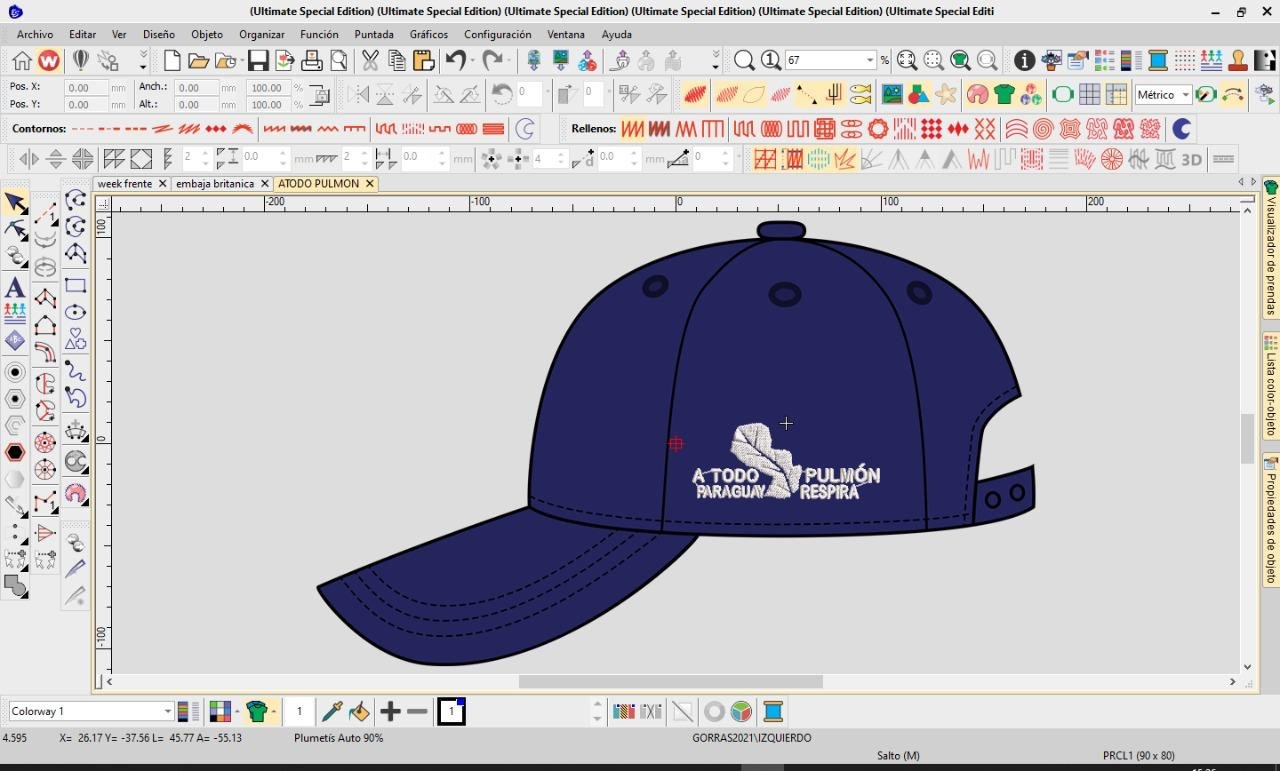The width and height of the screenshot is (1280, 771).
Task: Click the Print design icon
Action: pyautogui.click(x=312, y=61)
